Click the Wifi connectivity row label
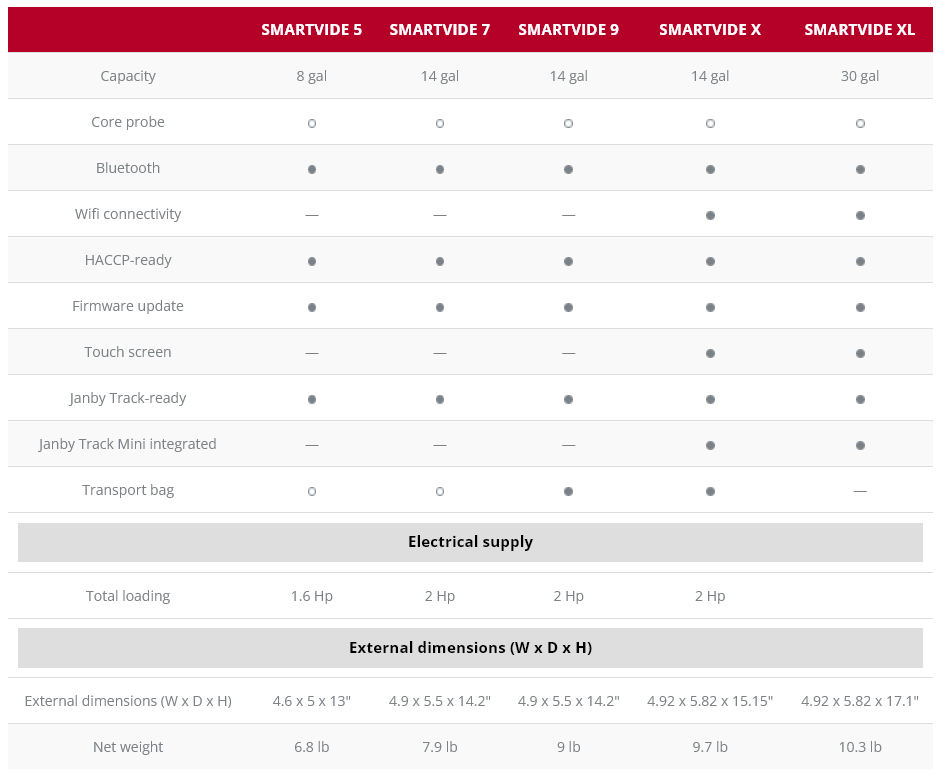 [128, 214]
